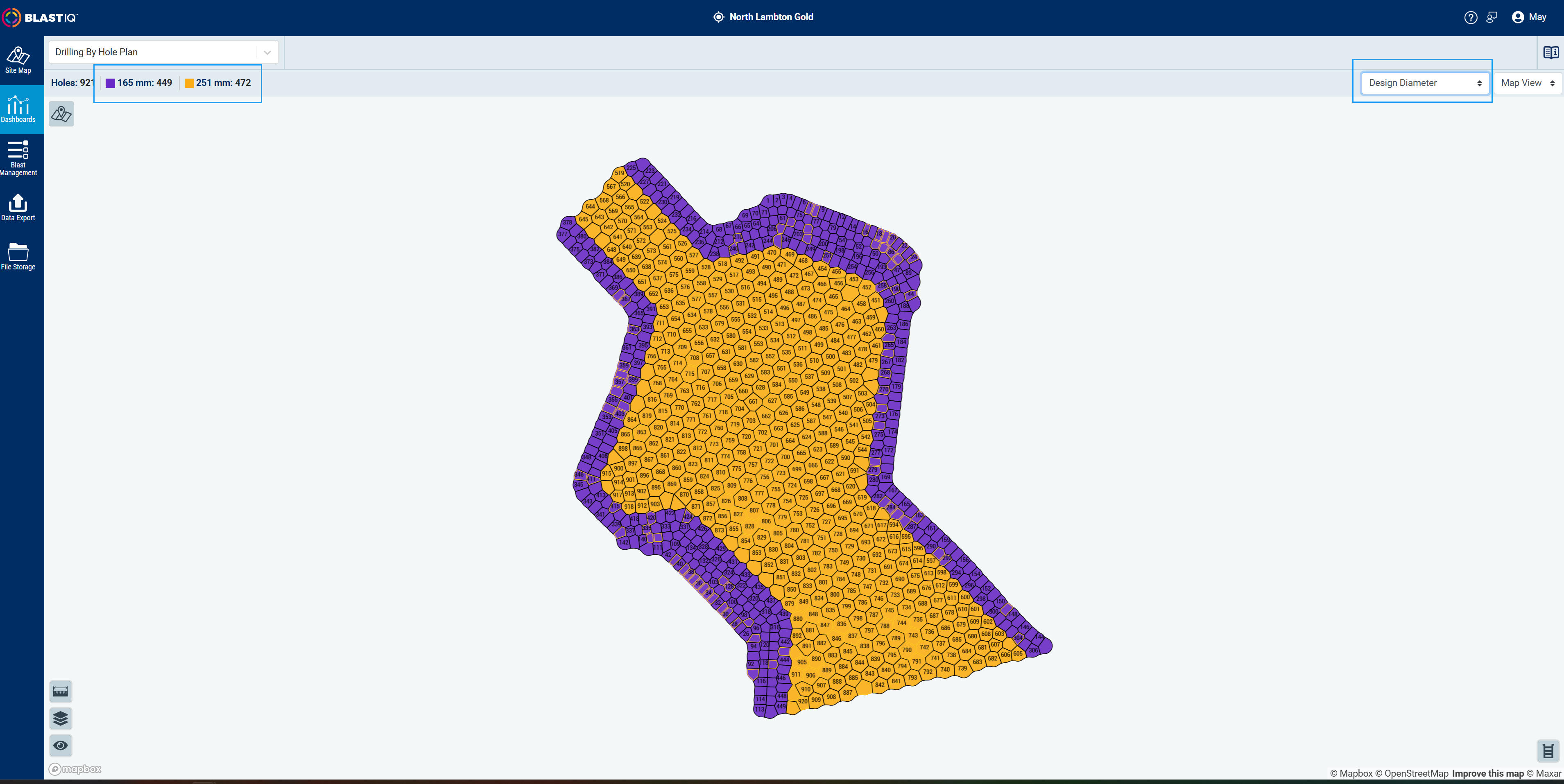Viewport: 1564px width, 784px height.
Task: Click the map boundary icon under the legend
Action: 61,114
